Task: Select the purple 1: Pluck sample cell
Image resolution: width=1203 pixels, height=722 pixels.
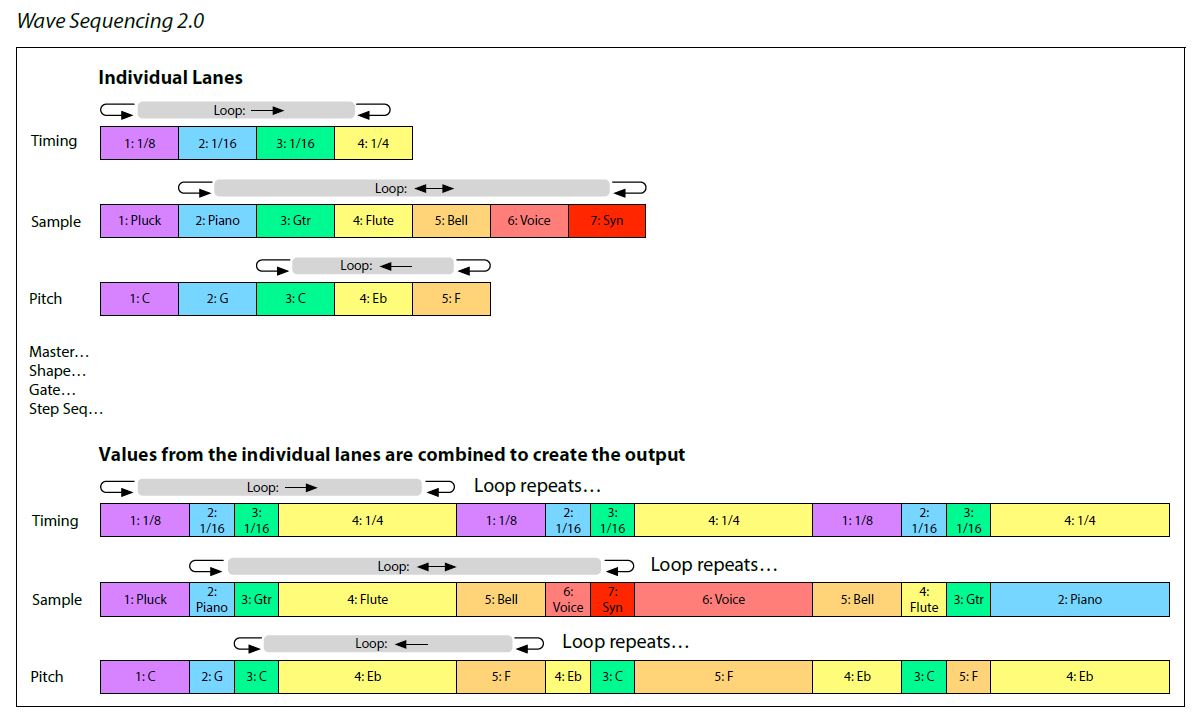Action: [x=139, y=221]
